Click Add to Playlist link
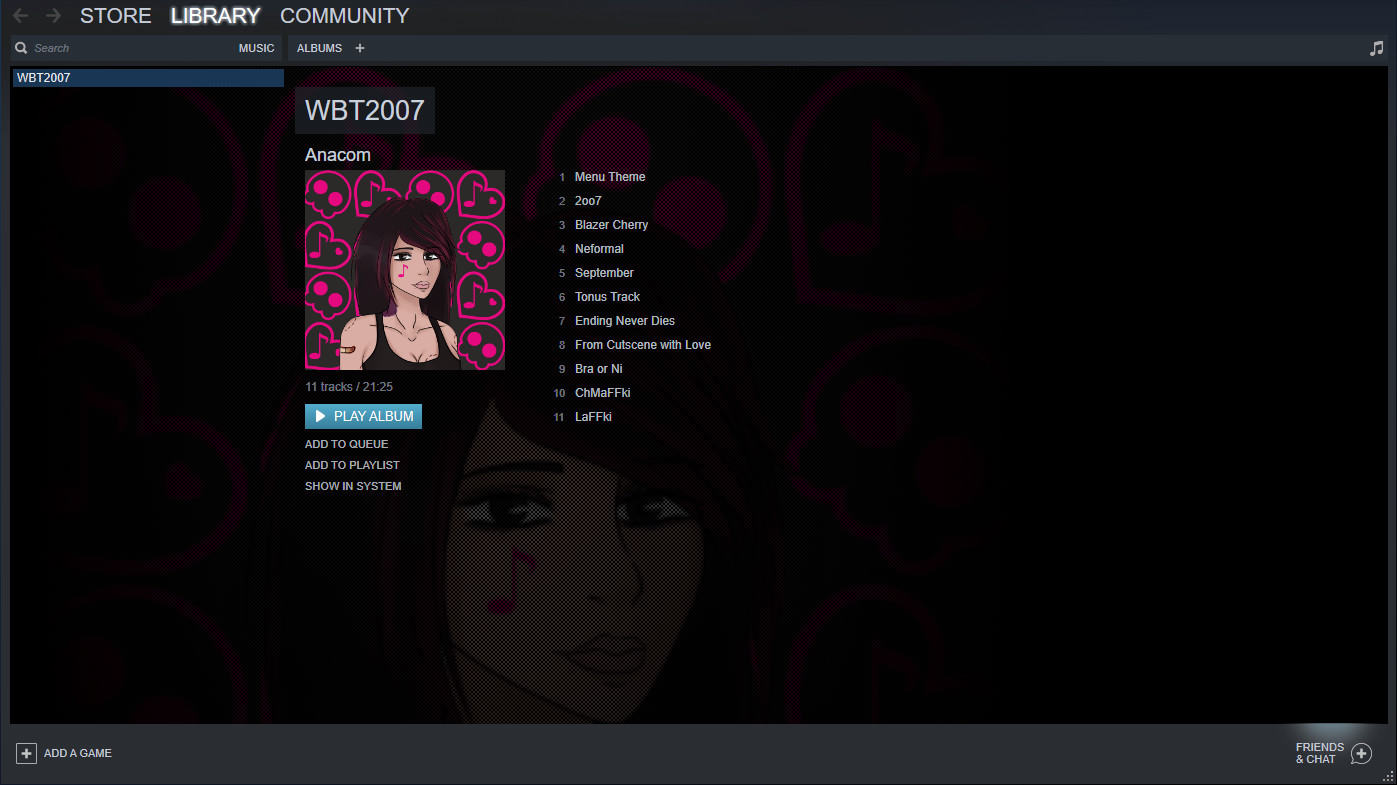This screenshot has width=1397, height=785. pyautogui.click(x=352, y=465)
